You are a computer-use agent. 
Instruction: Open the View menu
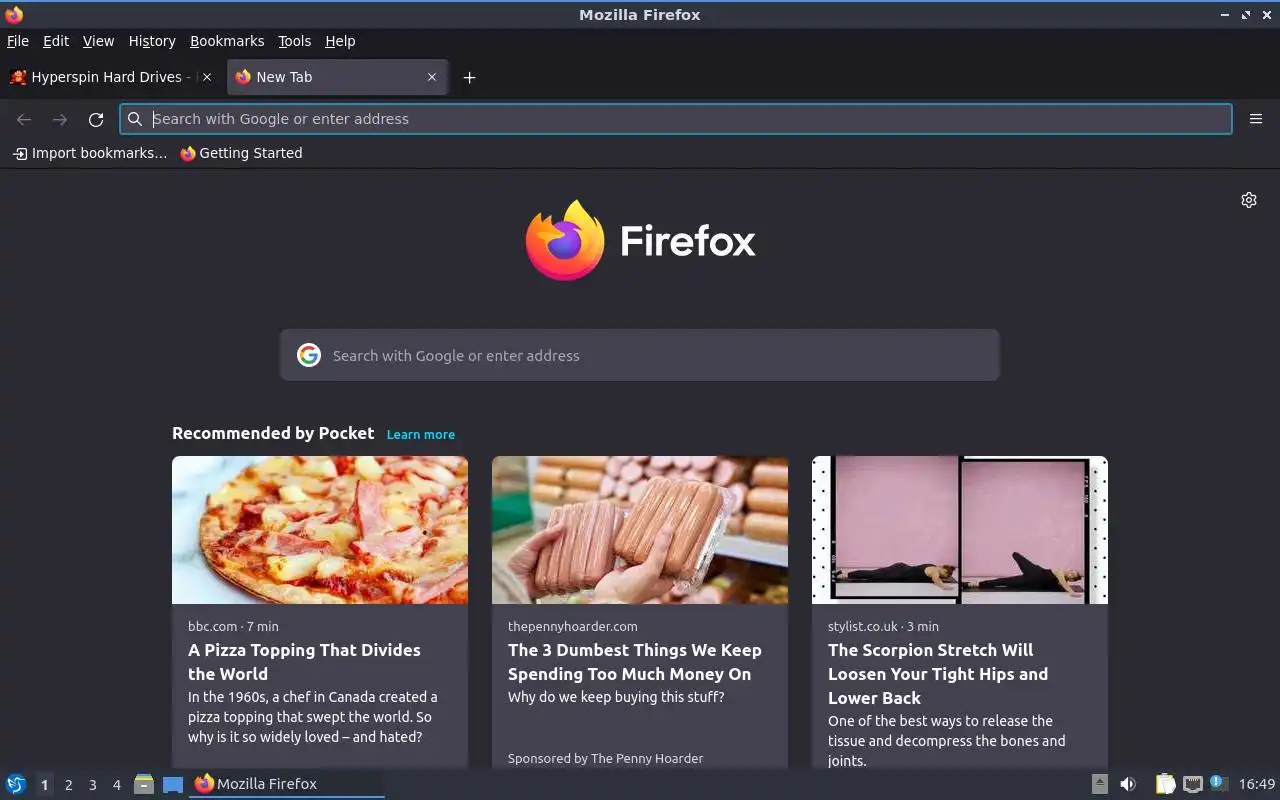coord(98,41)
